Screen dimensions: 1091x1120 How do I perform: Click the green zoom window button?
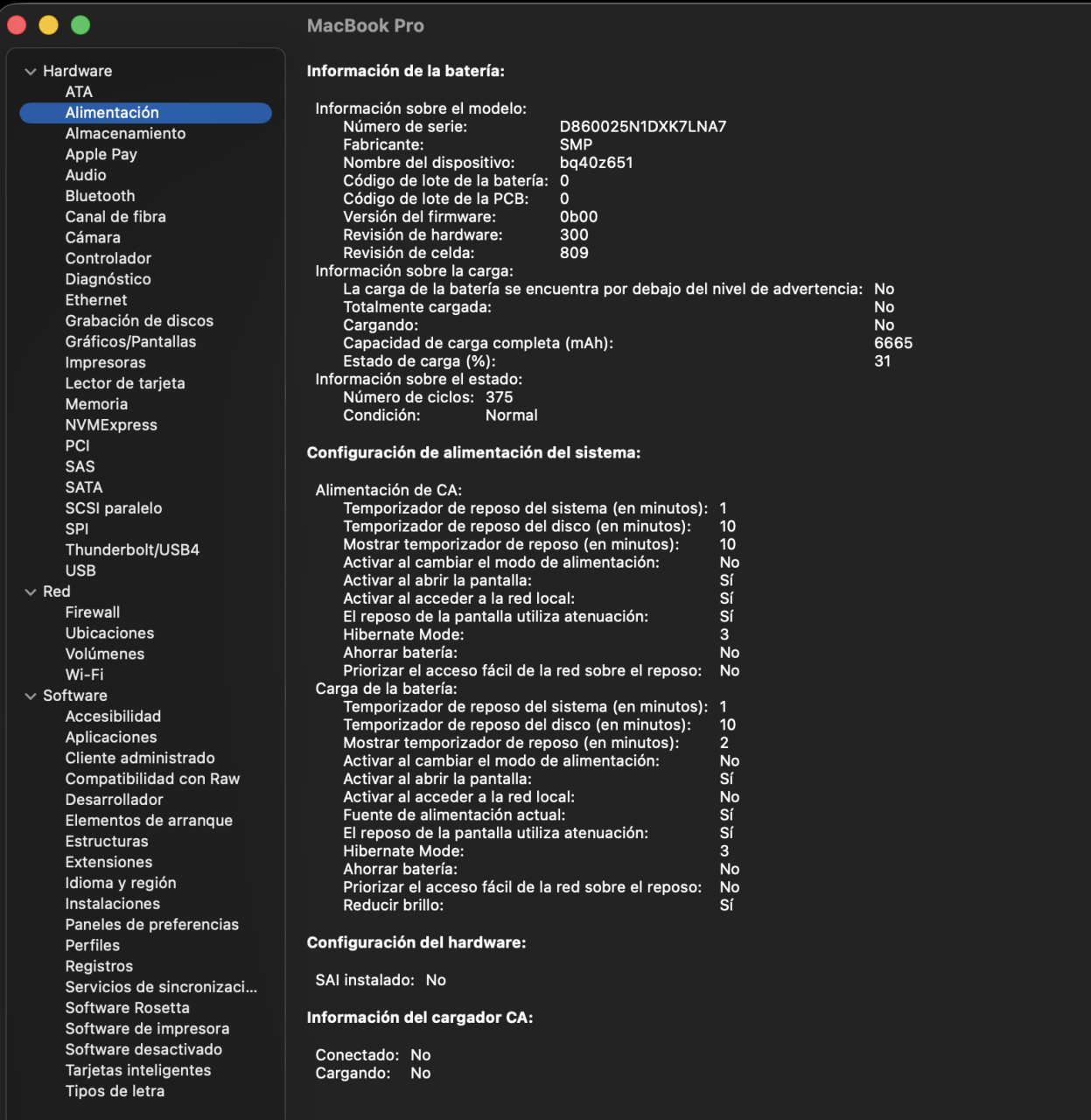[x=80, y=25]
